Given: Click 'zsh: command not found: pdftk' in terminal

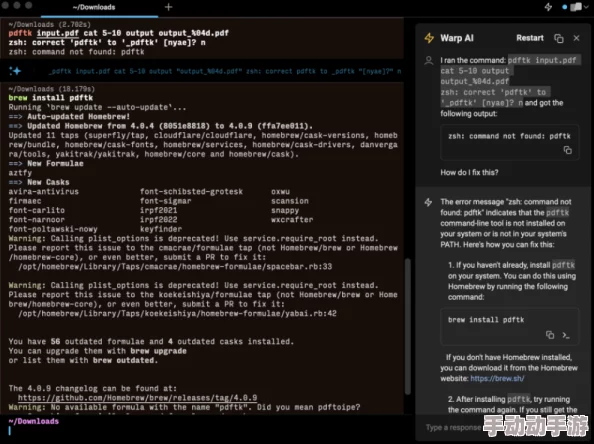Looking at the screenshot, I should click(x=77, y=52).
